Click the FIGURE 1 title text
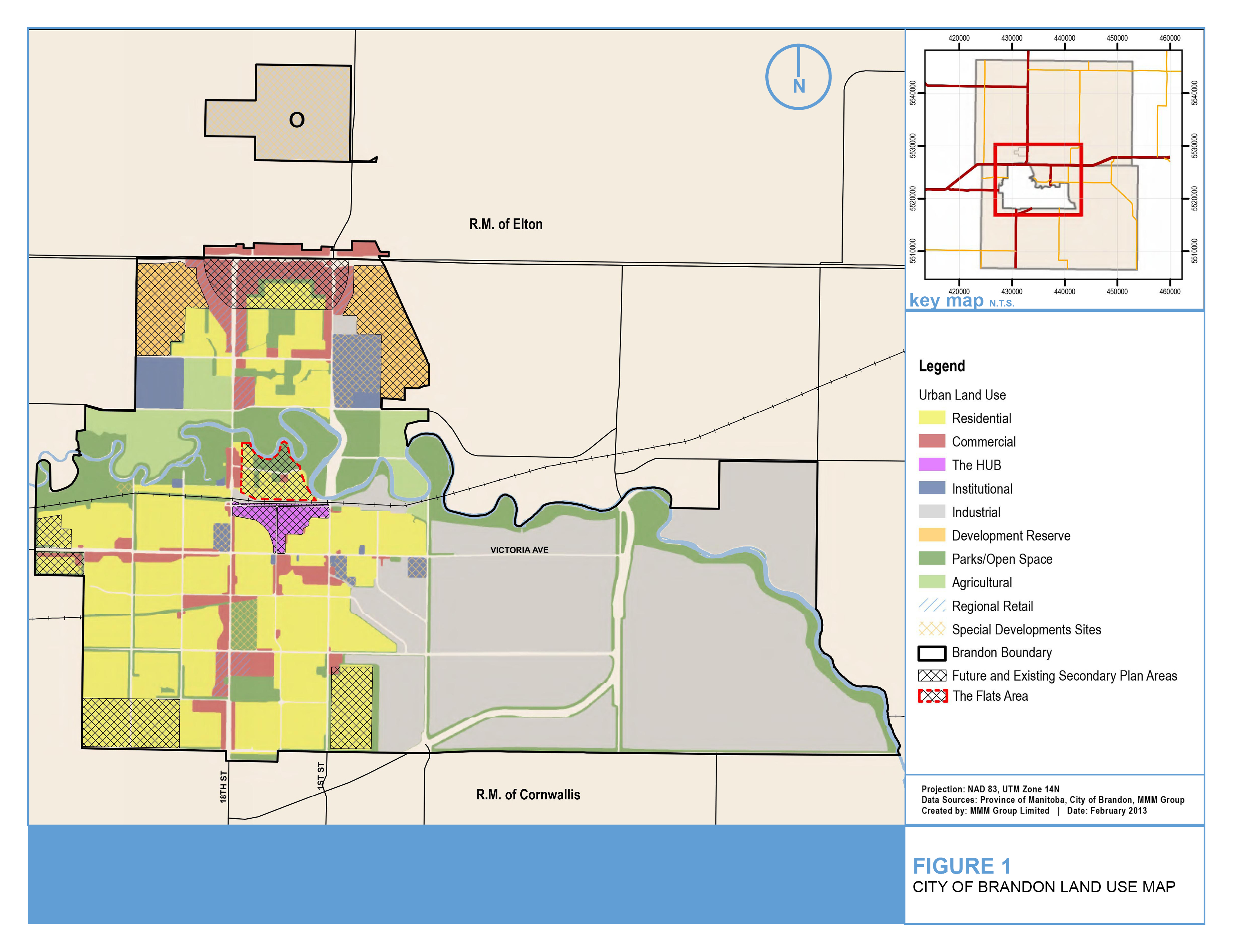 pos(961,866)
